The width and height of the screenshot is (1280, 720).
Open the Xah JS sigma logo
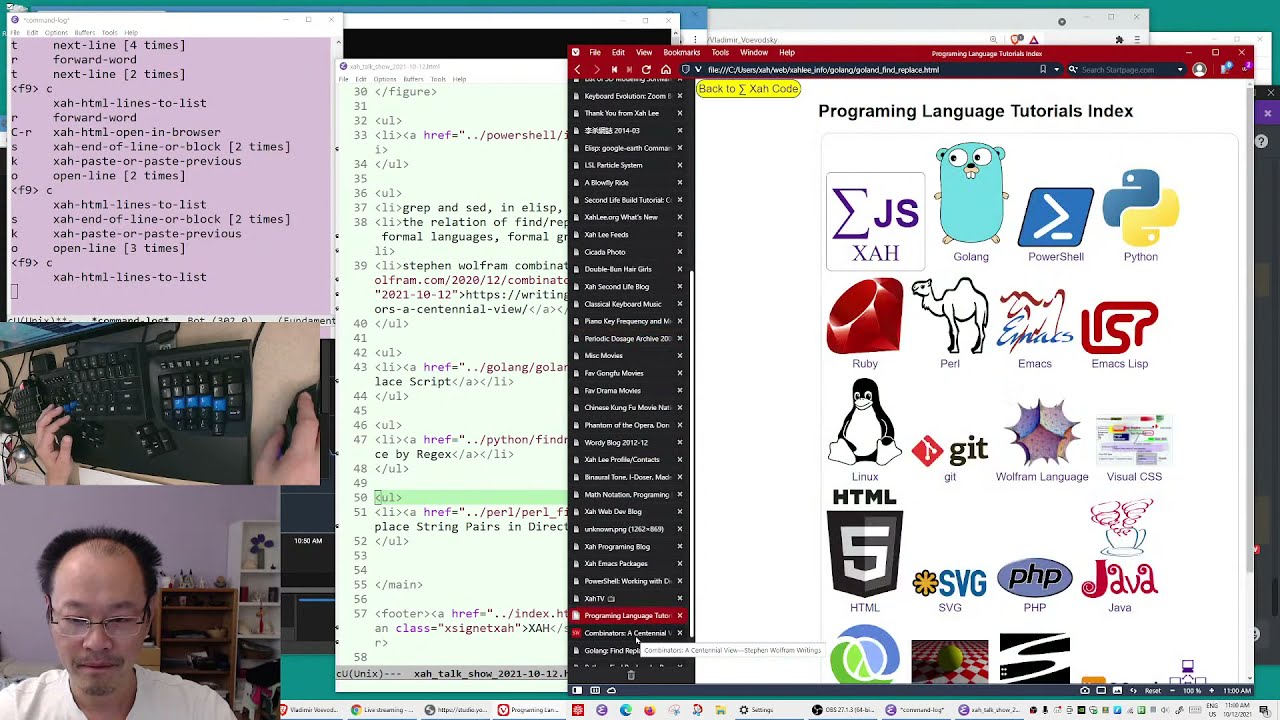pos(875,222)
